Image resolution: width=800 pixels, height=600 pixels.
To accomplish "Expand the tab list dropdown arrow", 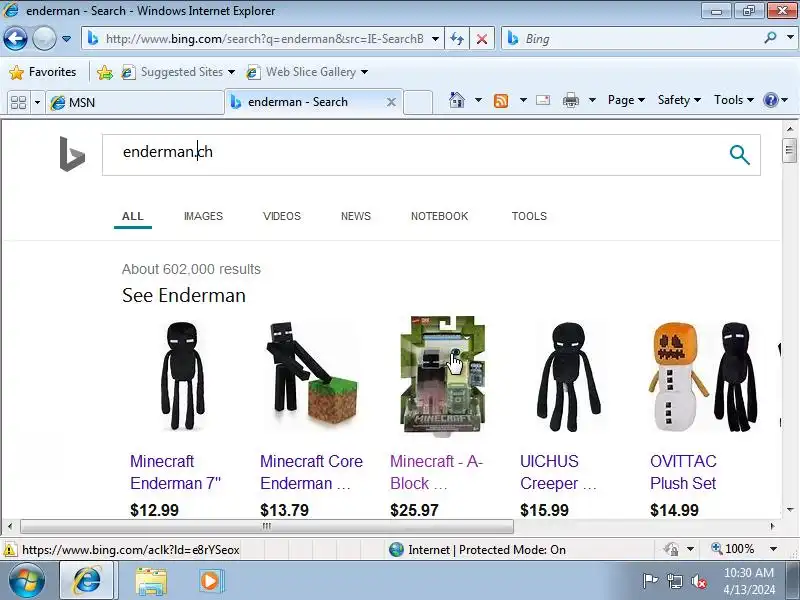I will click(37, 103).
